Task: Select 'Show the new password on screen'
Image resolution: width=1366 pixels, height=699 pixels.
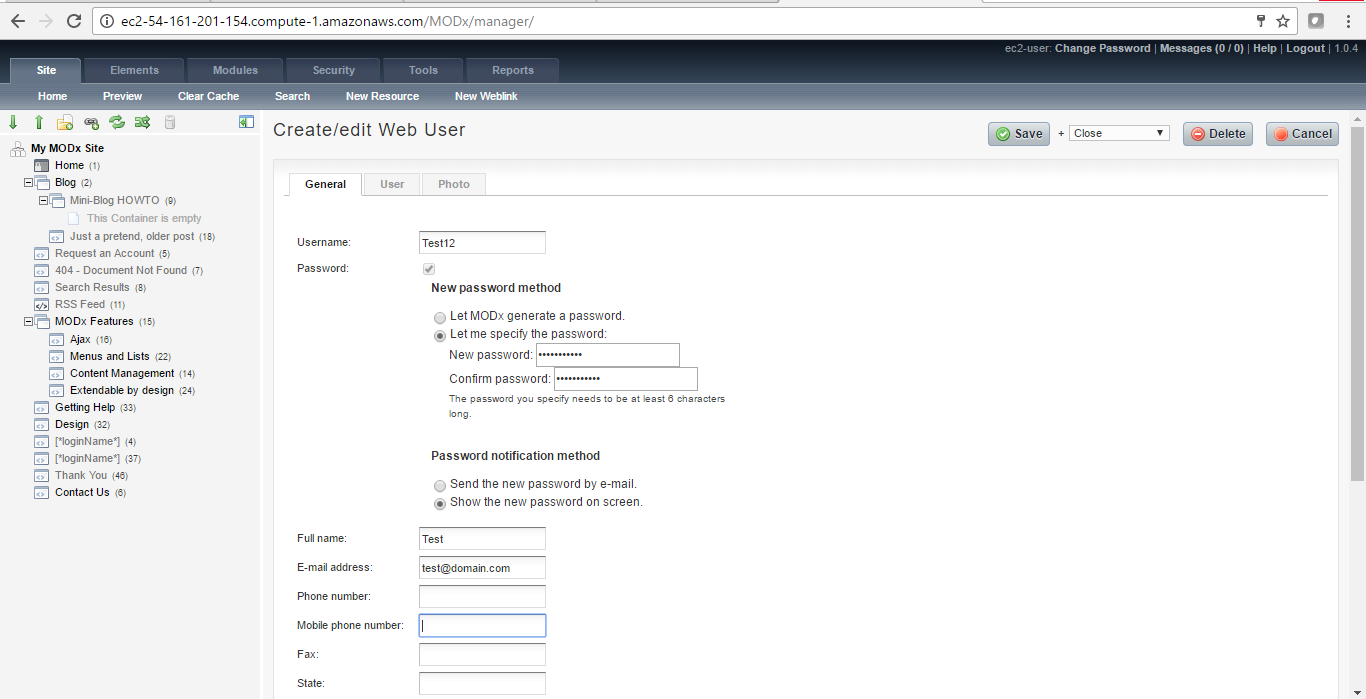Action: 440,504
